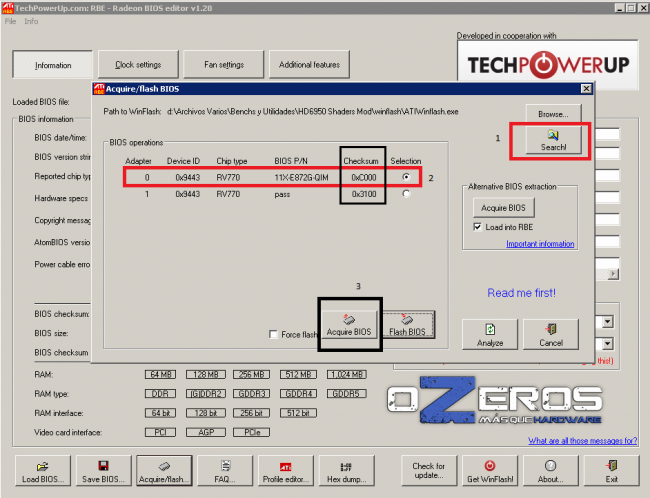Uncheck the Load into RBE checkbox
This screenshot has height=498, width=650.
pyautogui.click(x=478, y=227)
